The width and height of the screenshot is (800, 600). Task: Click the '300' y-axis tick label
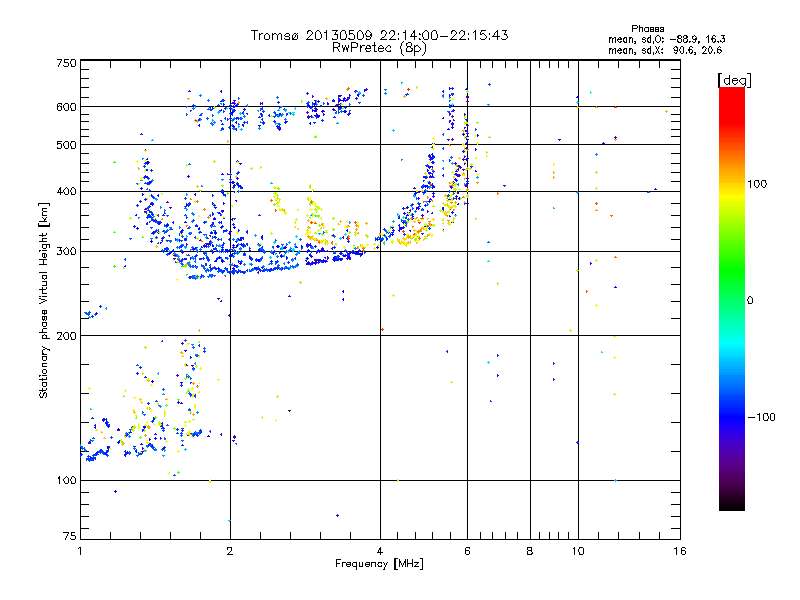[66, 252]
